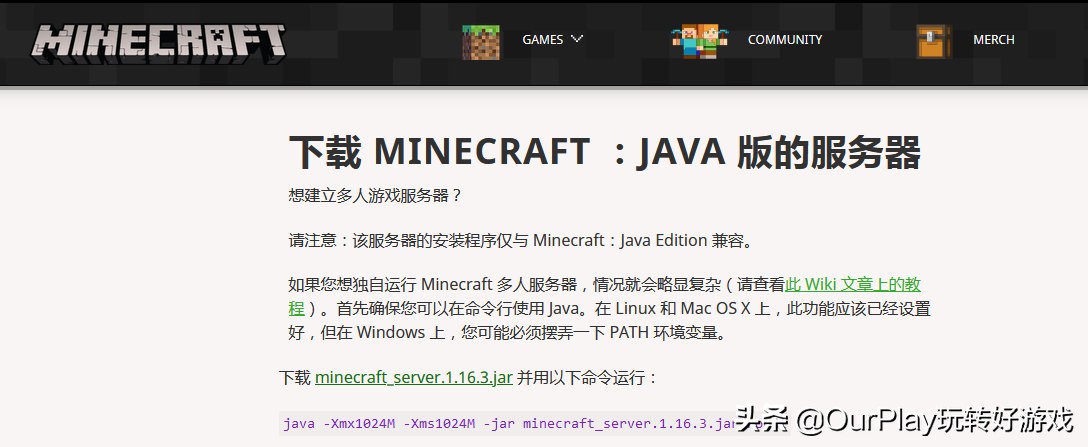Expand the GAMES dropdown chevron
1088x447 pixels.
click(577, 39)
